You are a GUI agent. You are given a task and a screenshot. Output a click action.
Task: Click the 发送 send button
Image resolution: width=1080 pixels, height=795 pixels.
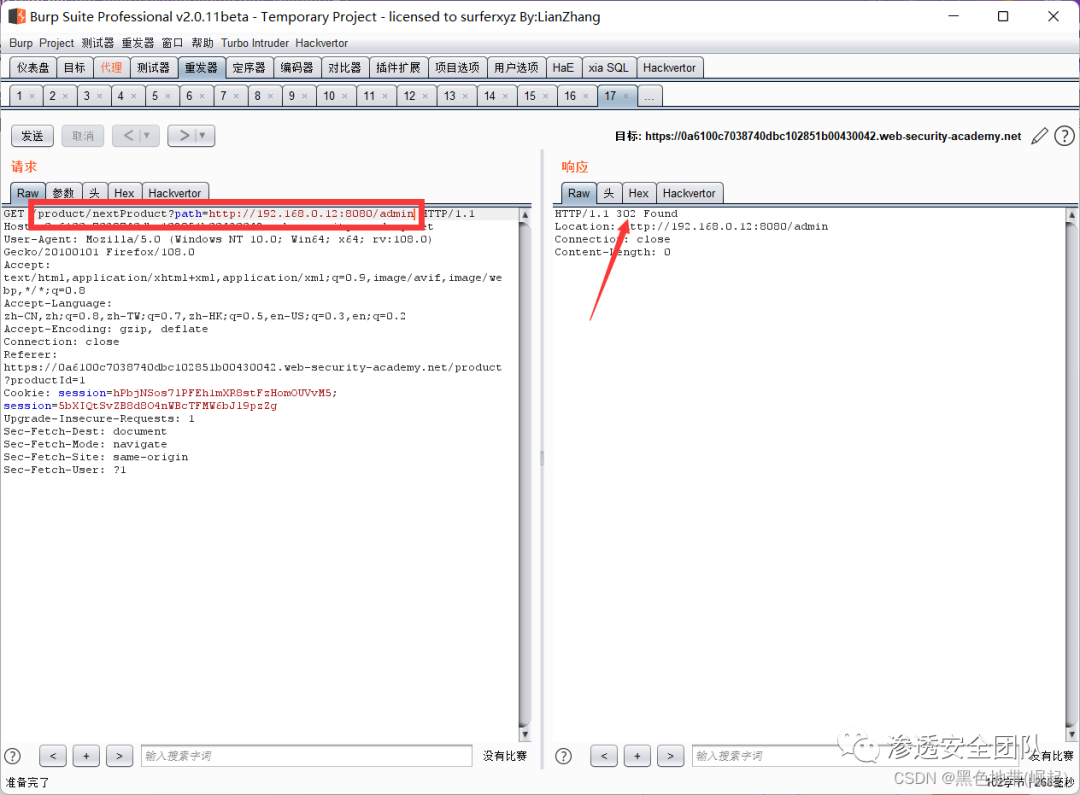pyautogui.click(x=32, y=136)
